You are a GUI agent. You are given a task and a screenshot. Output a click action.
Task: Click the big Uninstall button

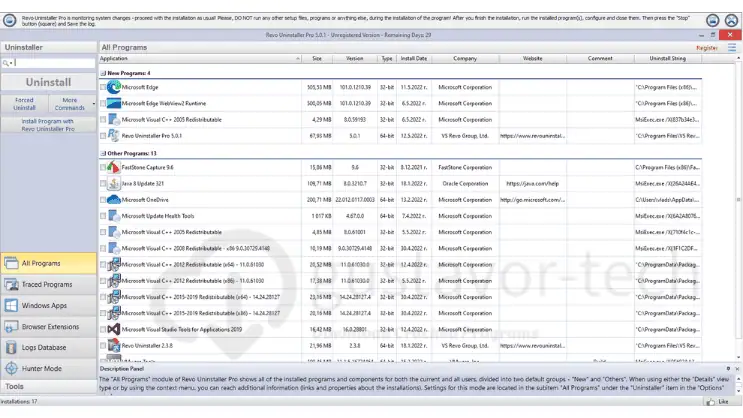pyautogui.click(x=48, y=82)
